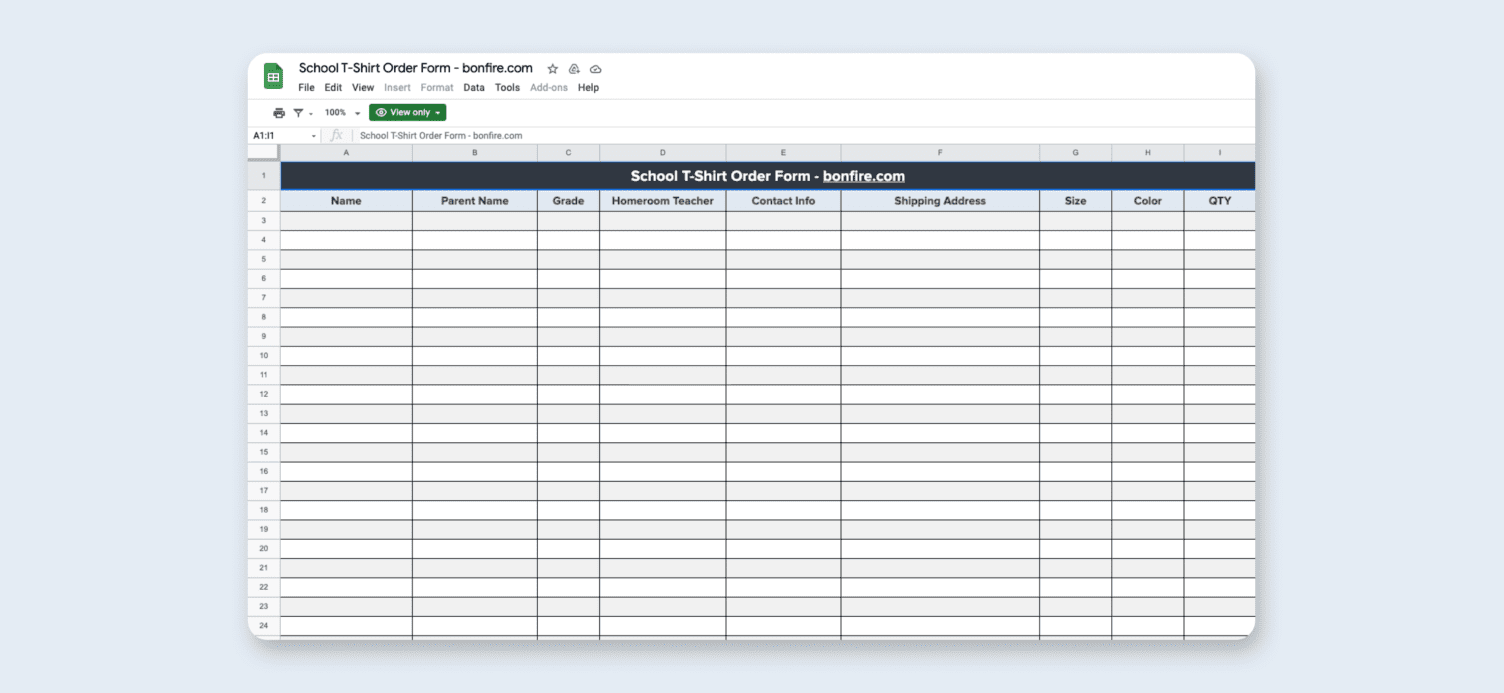Click the Create a filter icon
The width and height of the screenshot is (1504, 693).
299,112
